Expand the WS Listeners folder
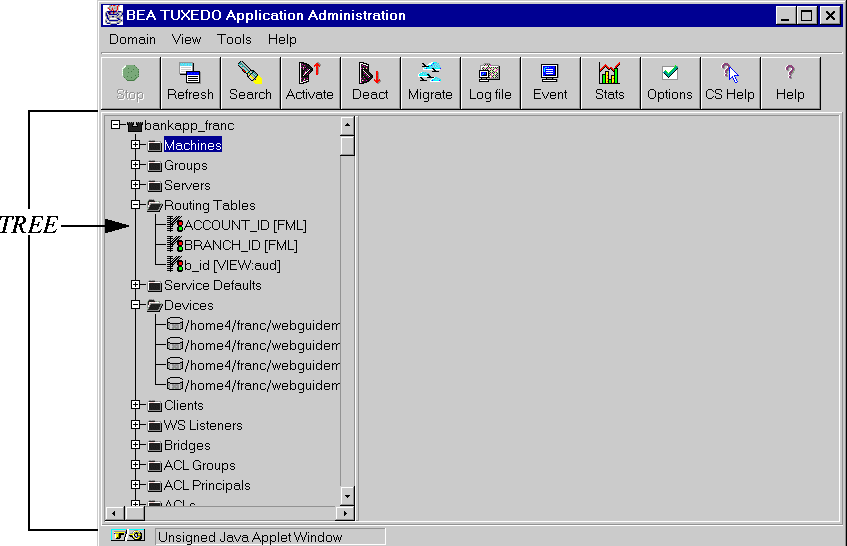Viewport: 847px width, 546px height. pos(136,424)
